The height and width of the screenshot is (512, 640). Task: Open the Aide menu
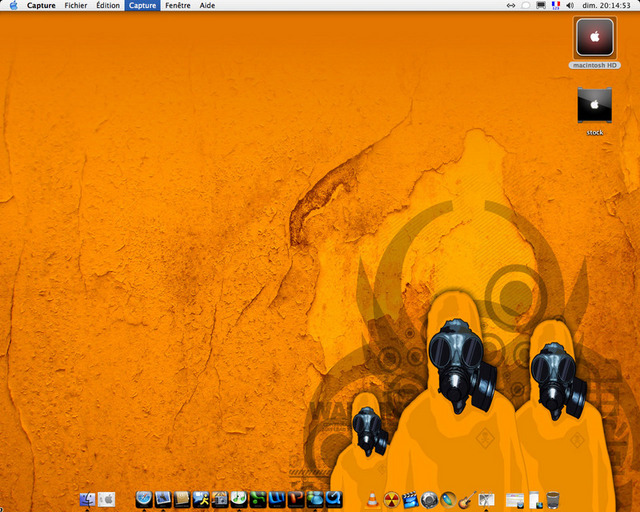pos(207,5)
